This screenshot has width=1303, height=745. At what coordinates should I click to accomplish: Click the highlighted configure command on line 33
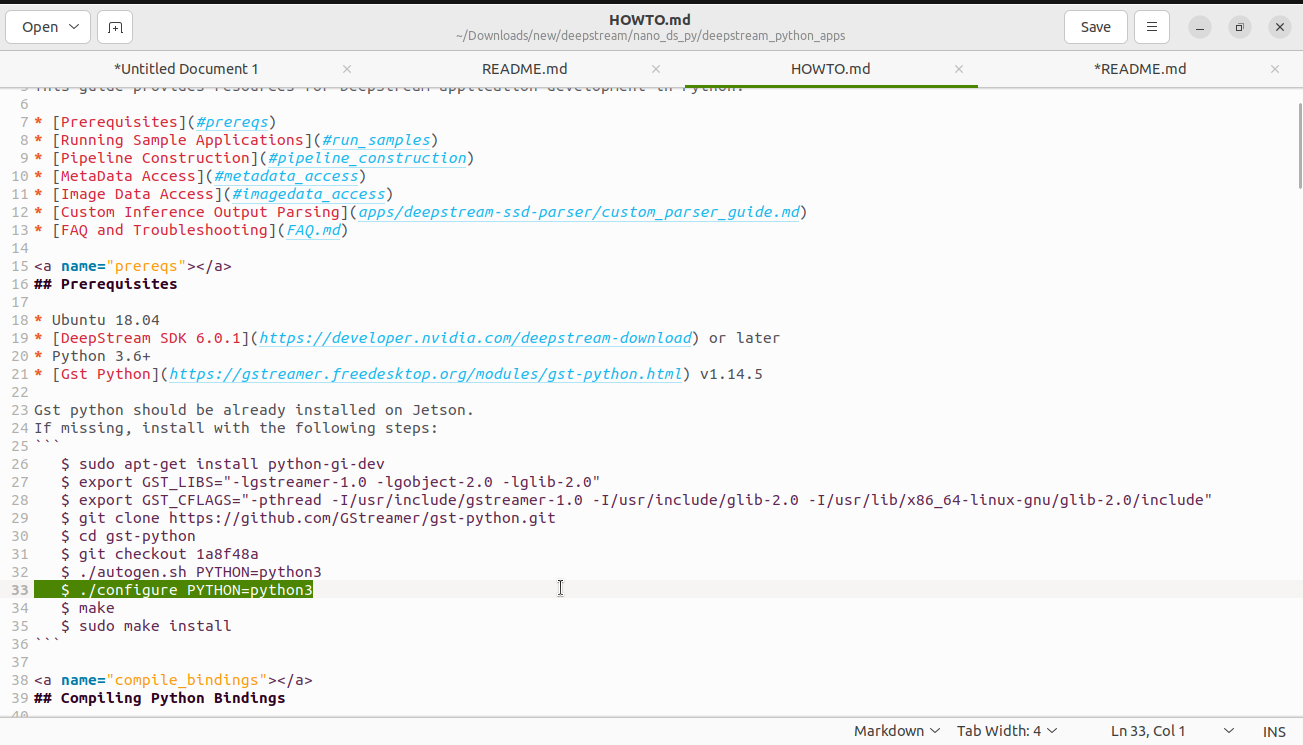coord(188,590)
